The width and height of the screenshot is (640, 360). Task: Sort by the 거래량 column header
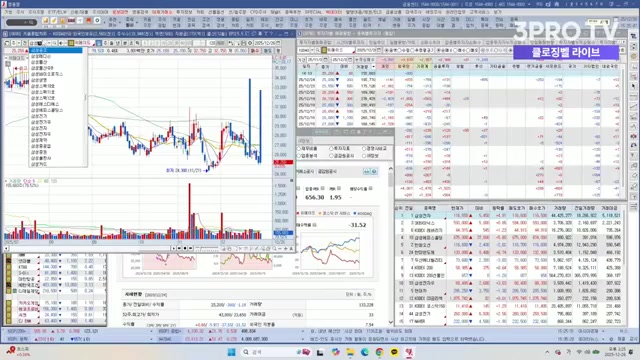click(x=561, y=208)
